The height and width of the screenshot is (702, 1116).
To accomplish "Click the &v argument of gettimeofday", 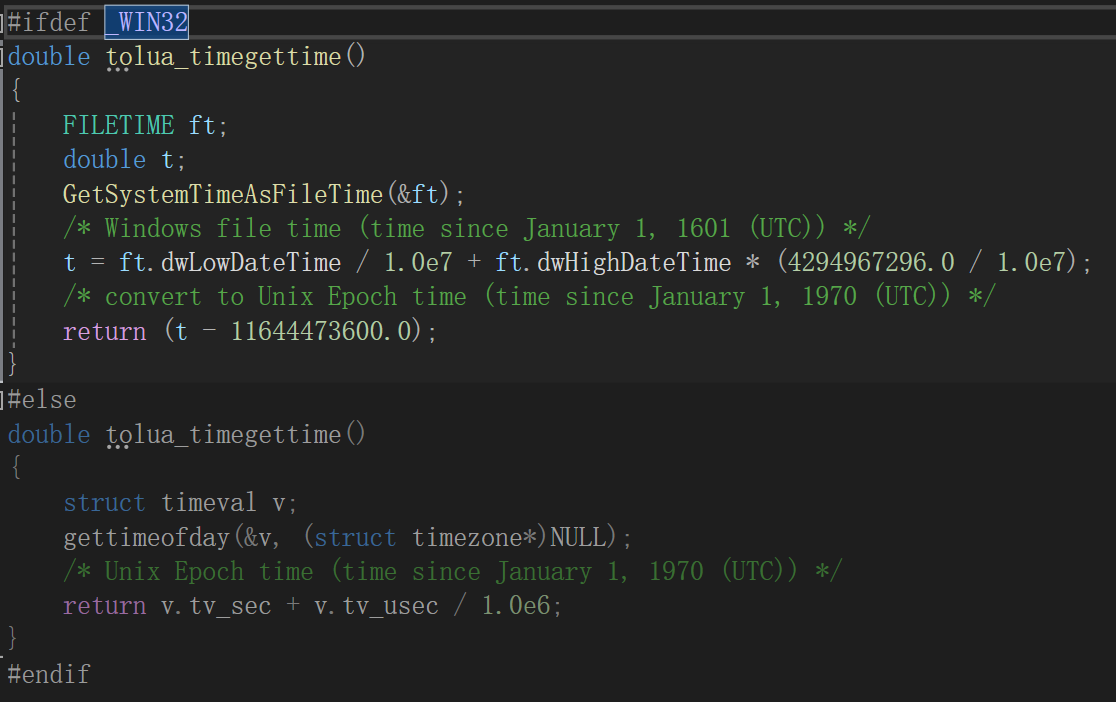I will click(x=257, y=538).
